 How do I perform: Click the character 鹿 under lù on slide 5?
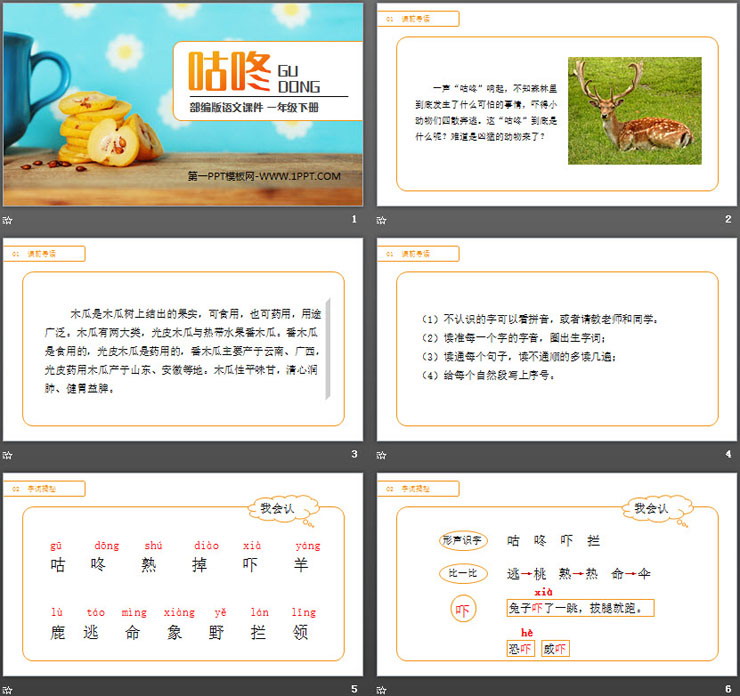point(58,632)
